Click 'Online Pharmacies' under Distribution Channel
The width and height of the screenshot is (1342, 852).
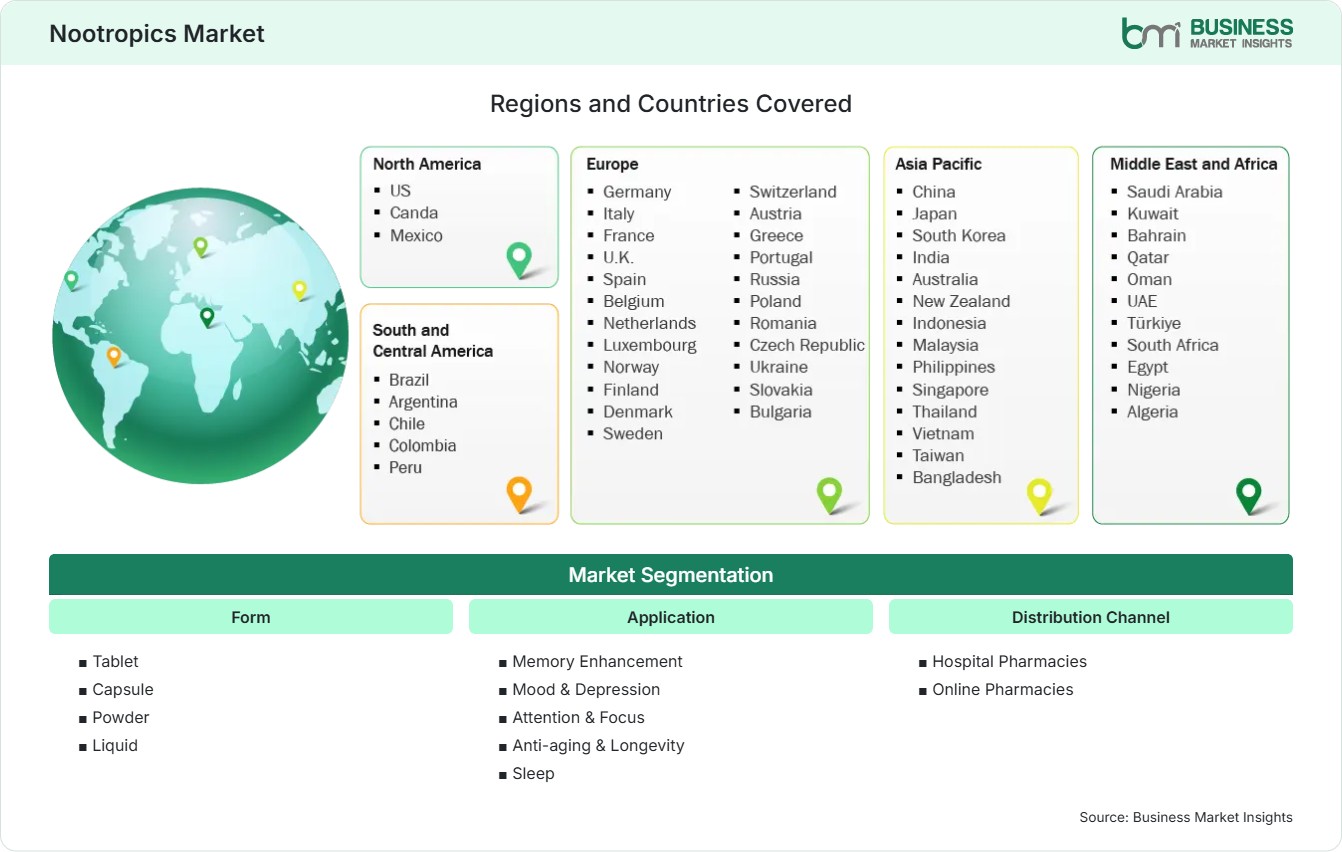tap(1003, 689)
